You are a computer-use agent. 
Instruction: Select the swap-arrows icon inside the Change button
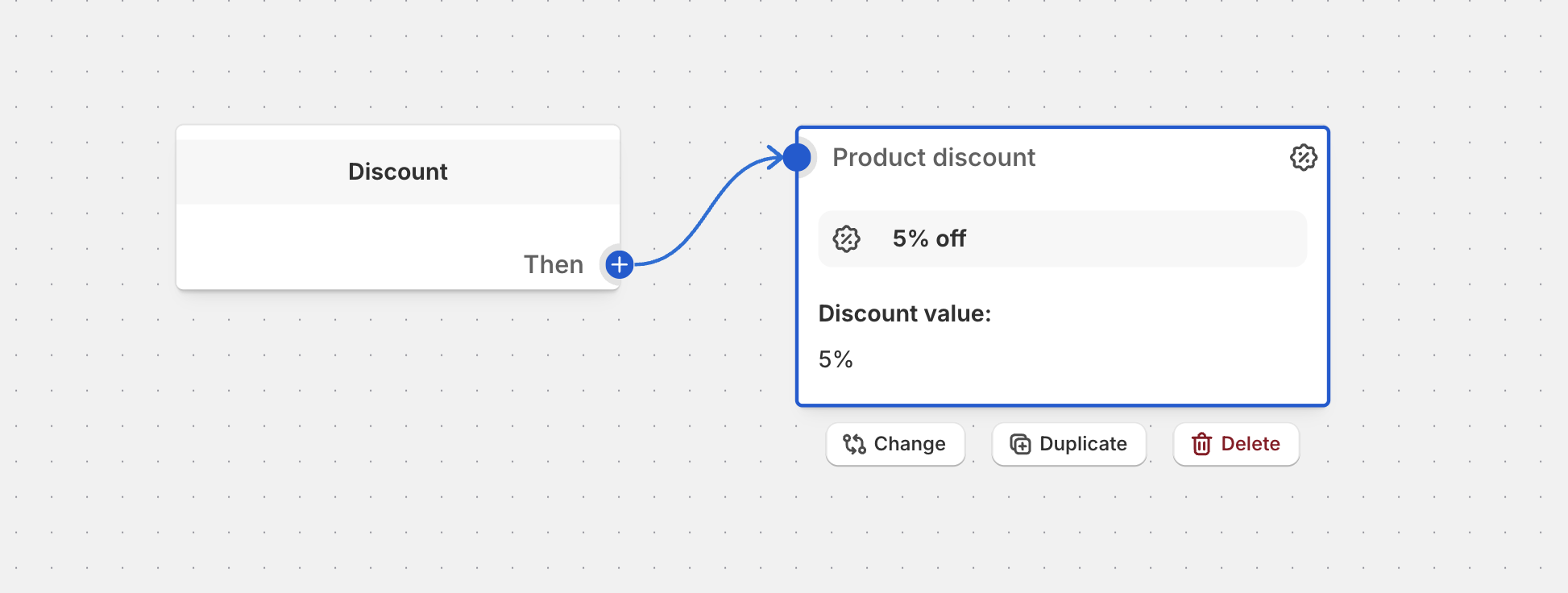click(854, 444)
